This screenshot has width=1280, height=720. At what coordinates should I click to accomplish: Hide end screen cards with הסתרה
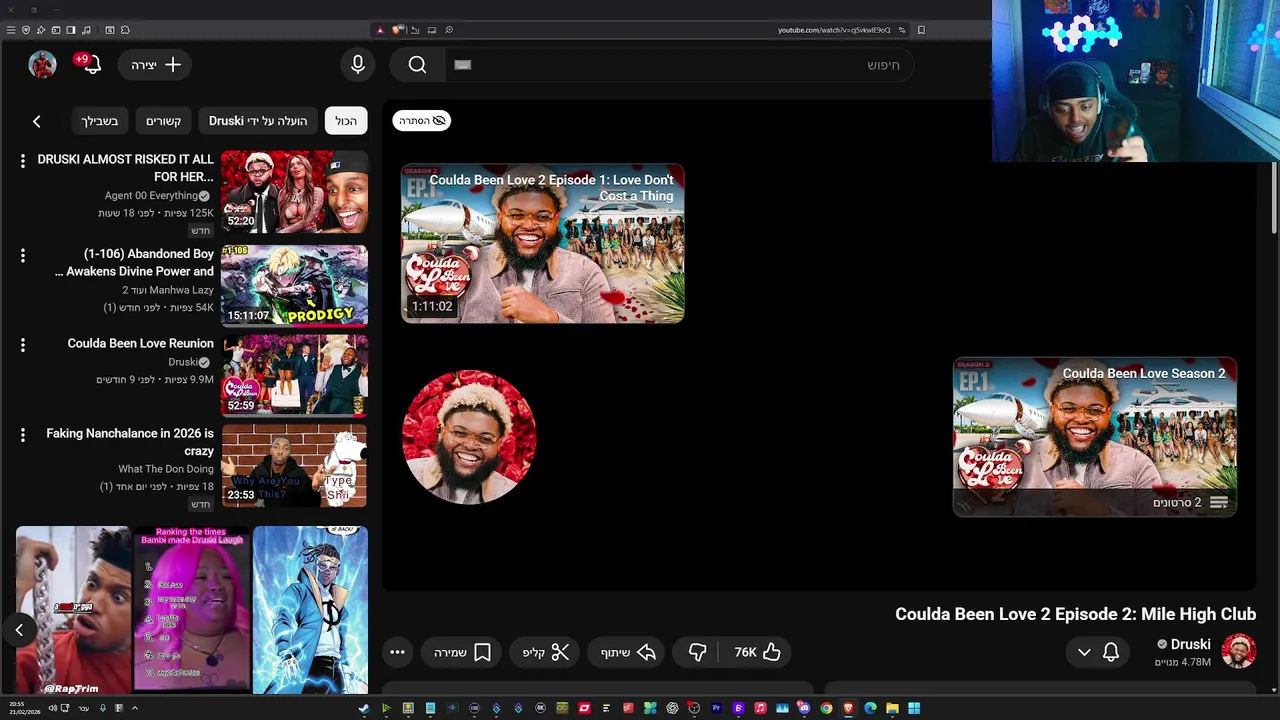(x=422, y=121)
